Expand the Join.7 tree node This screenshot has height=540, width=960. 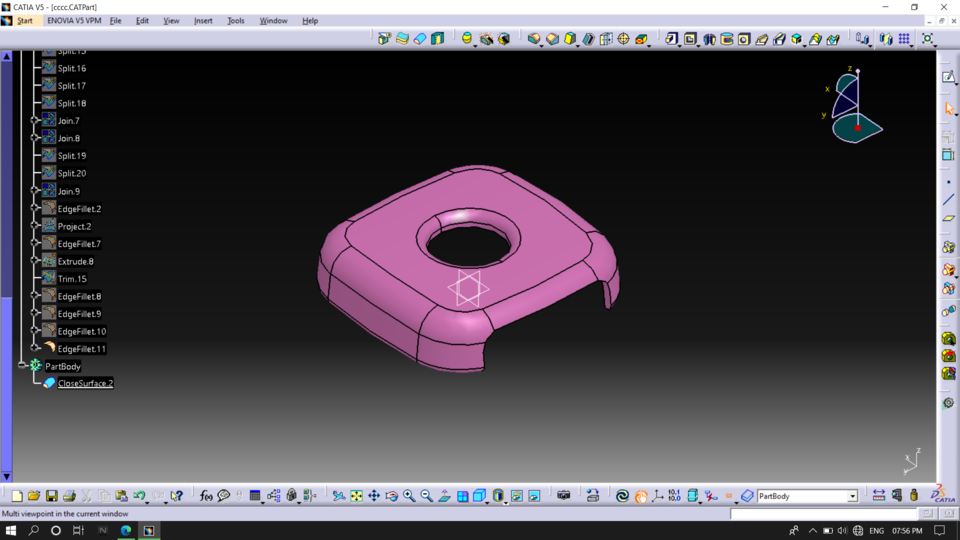35,121
